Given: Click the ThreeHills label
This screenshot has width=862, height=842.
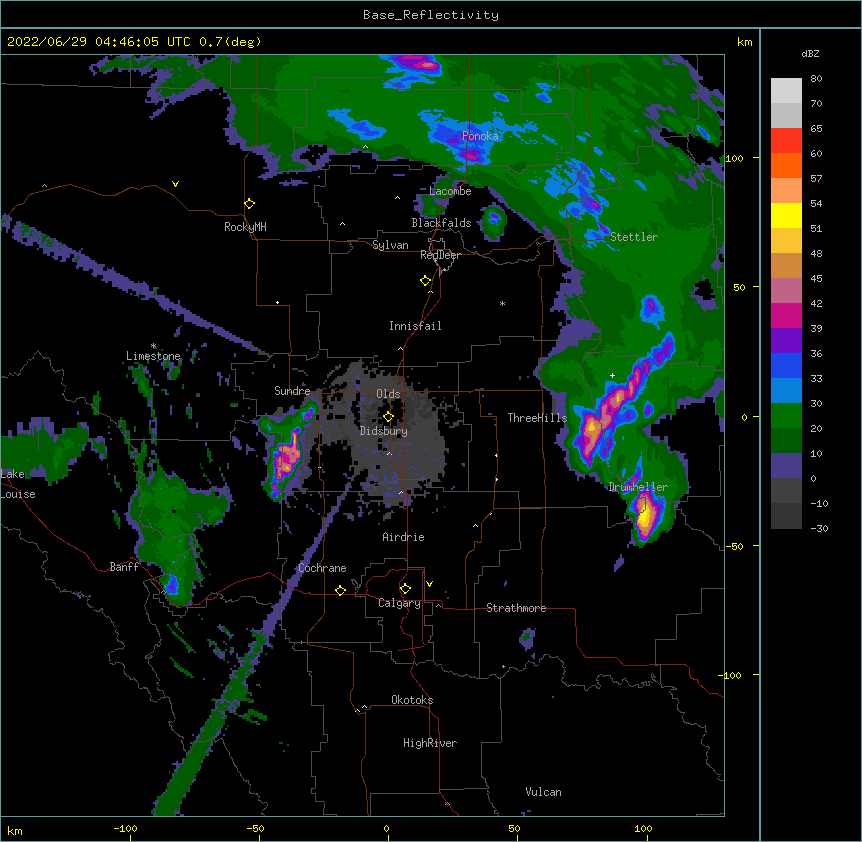Looking at the screenshot, I should point(537,418).
